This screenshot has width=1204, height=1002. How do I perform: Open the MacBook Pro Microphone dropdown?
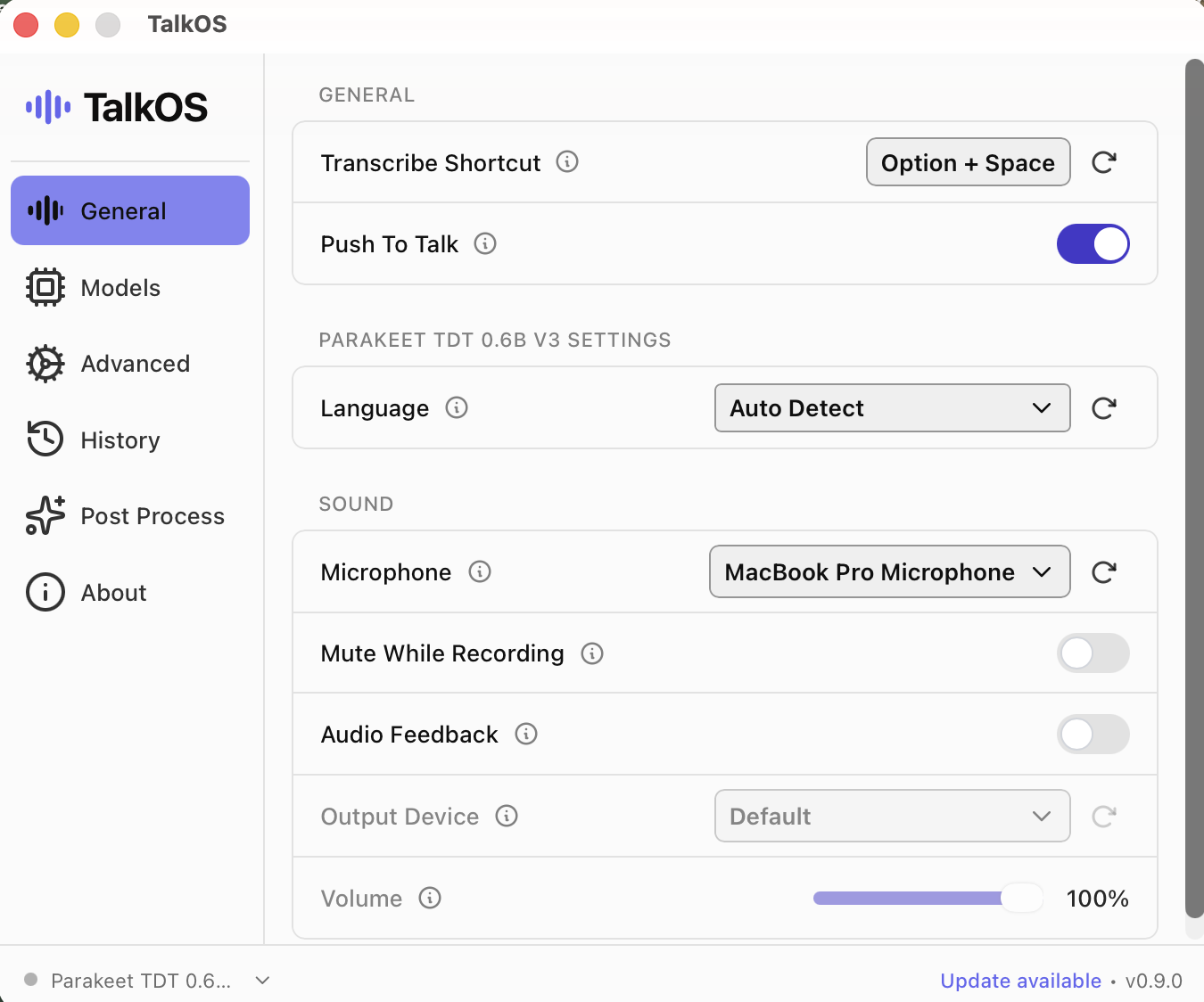click(x=890, y=572)
